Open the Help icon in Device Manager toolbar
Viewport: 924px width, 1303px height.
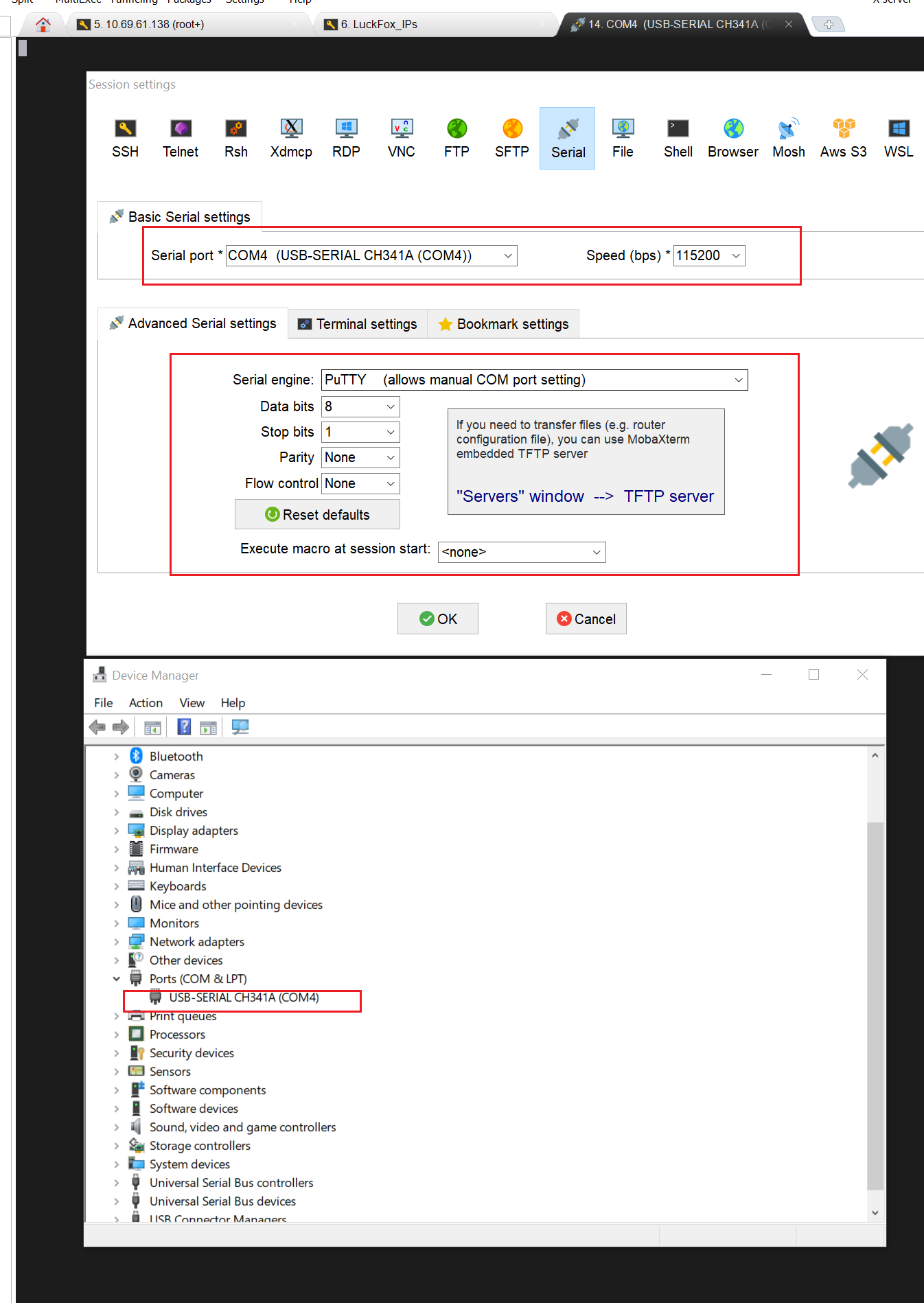[184, 727]
